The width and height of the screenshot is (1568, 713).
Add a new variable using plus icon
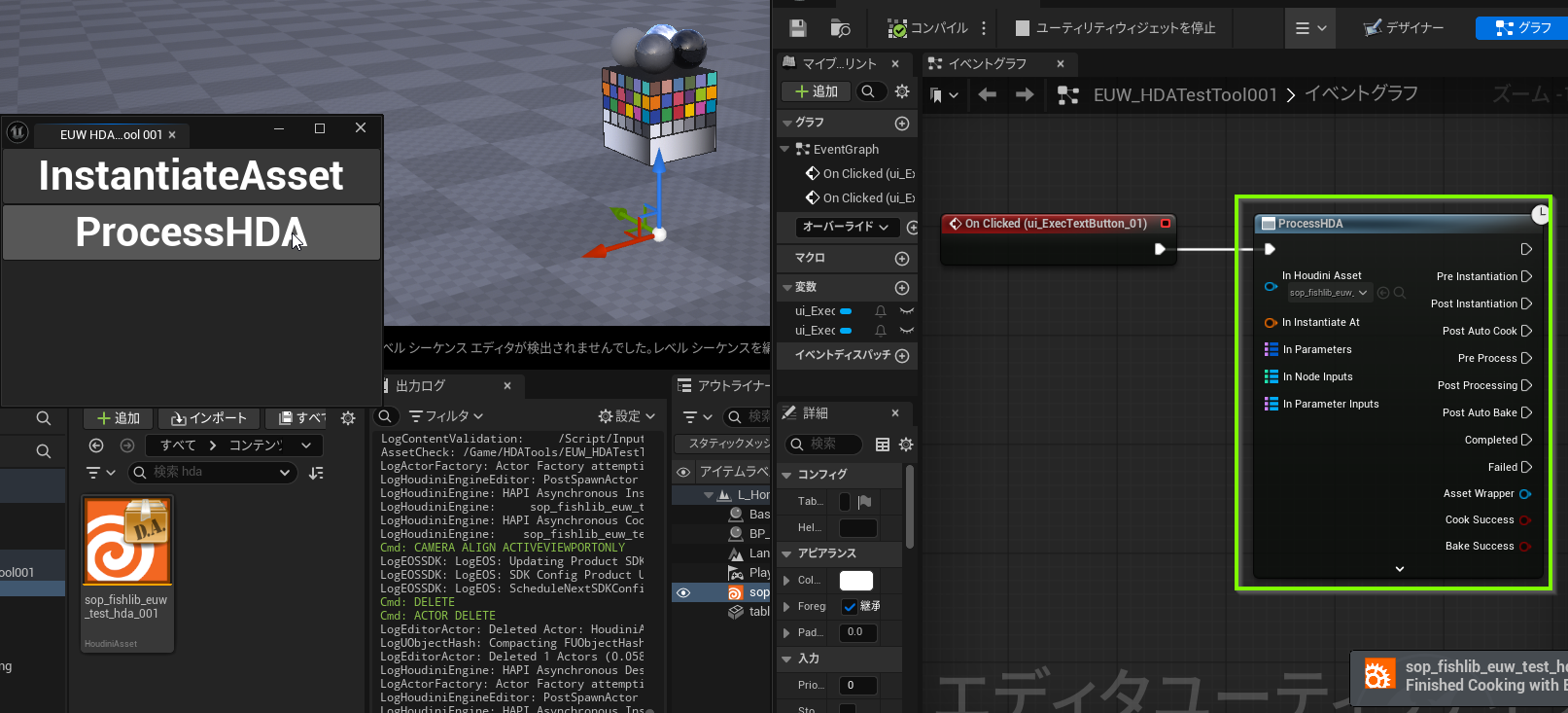tap(901, 288)
